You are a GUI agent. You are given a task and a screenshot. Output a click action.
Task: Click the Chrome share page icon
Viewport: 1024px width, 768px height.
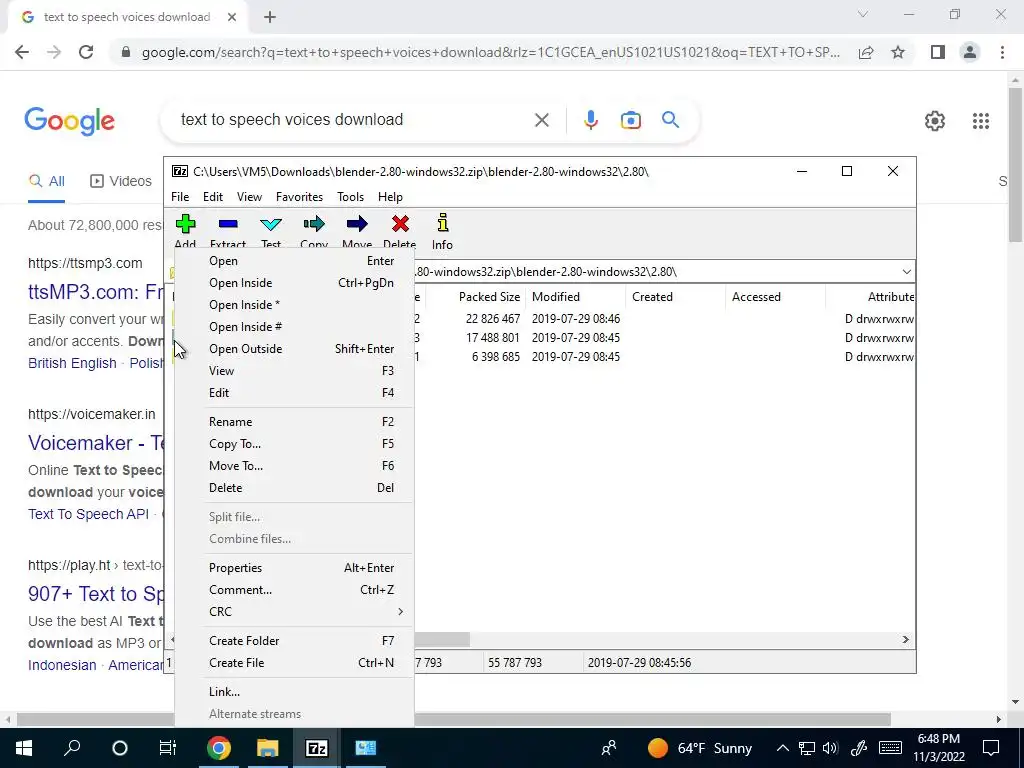tap(866, 52)
